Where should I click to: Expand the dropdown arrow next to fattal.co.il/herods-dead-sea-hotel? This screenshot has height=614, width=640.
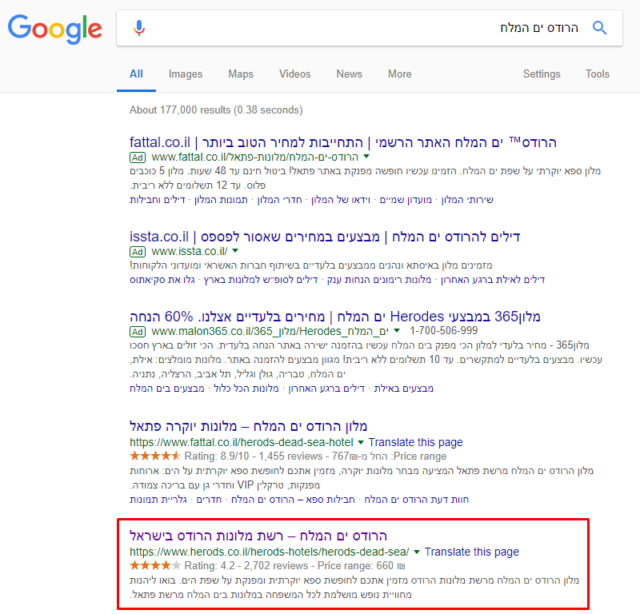[x=361, y=442]
